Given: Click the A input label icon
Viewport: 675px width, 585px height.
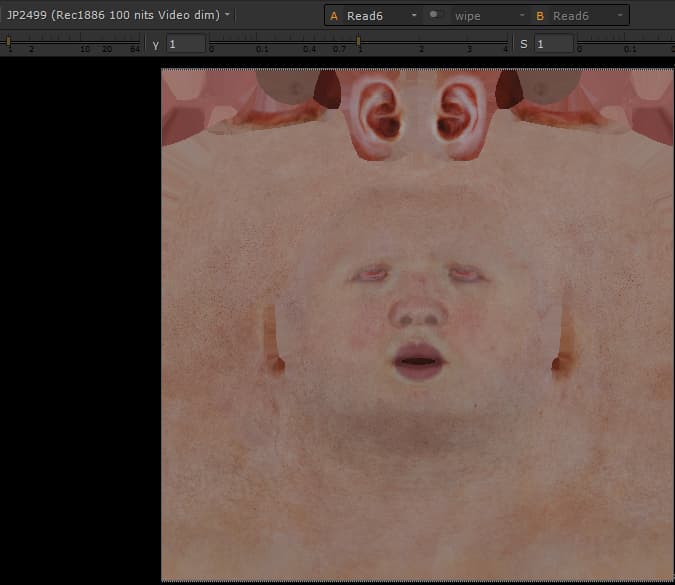Looking at the screenshot, I should tap(334, 16).
